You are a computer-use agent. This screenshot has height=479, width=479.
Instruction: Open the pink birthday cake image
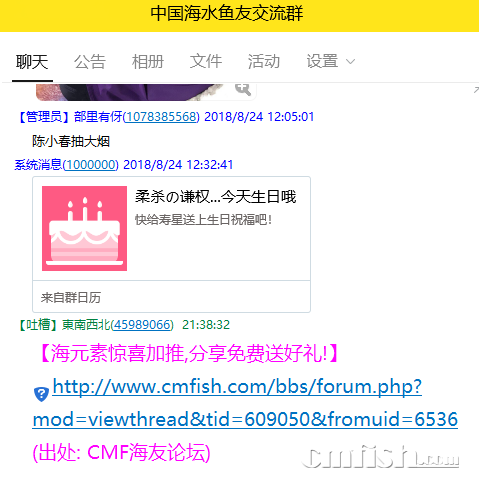click(84, 228)
